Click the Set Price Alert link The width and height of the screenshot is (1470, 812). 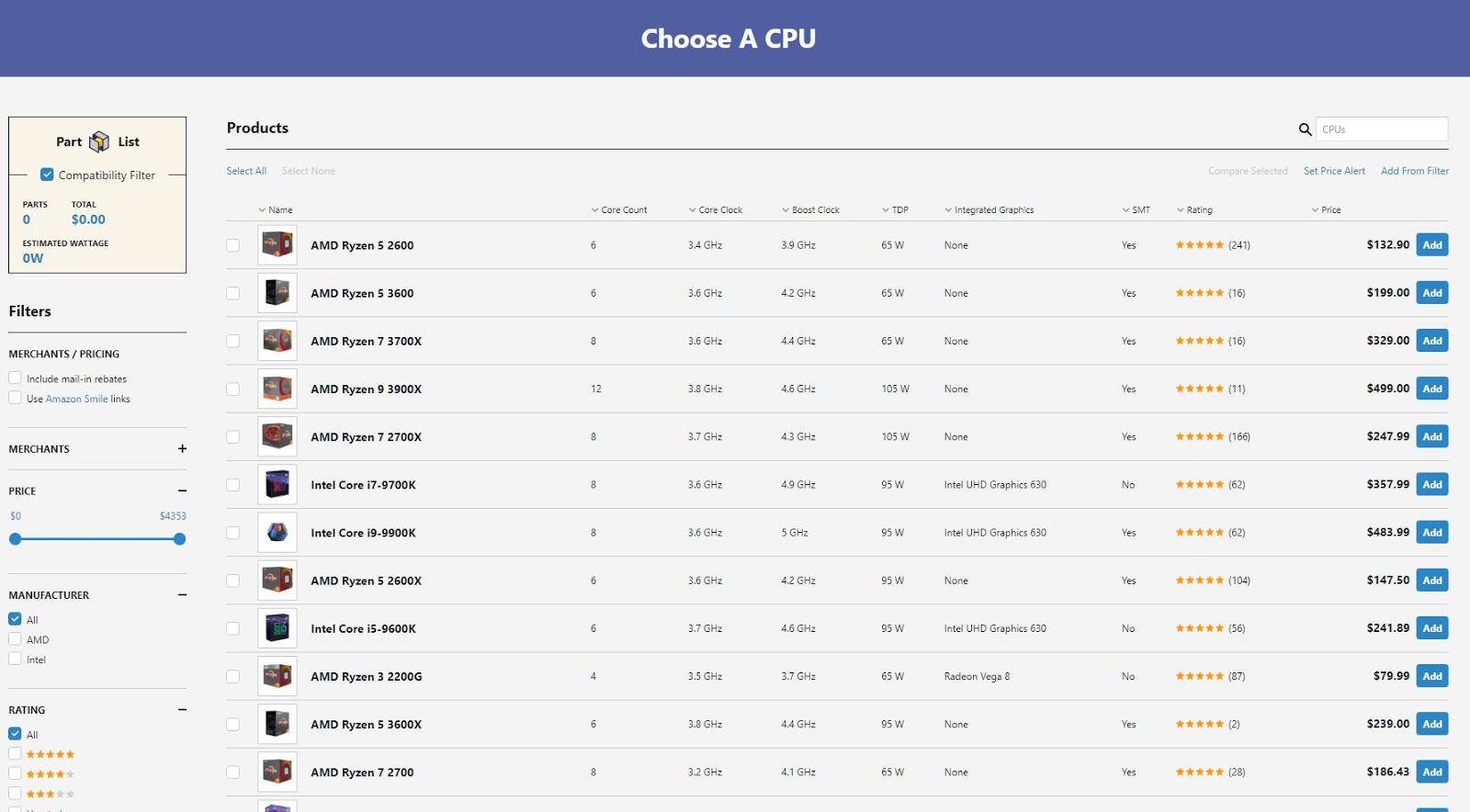click(x=1334, y=171)
